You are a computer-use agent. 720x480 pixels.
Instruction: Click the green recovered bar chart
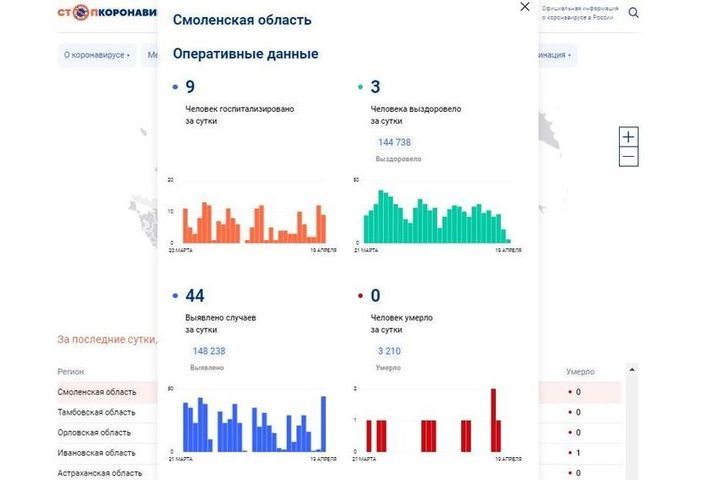[x=436, y=215]
